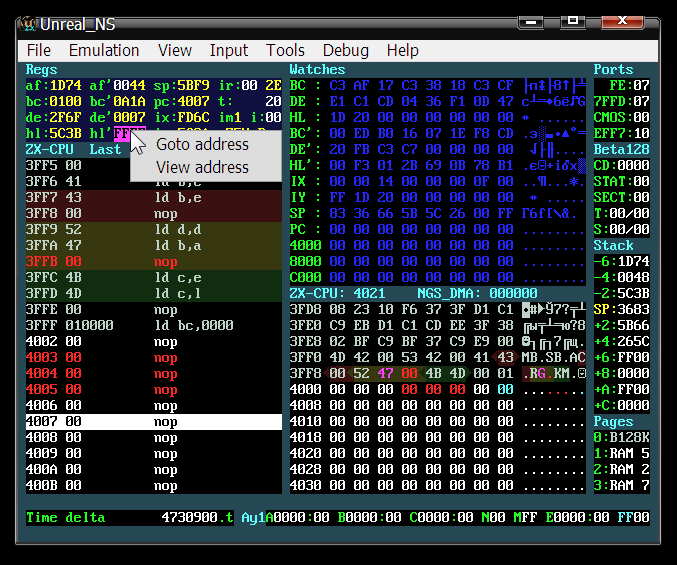Click the SECT:00 Beta128 value
Screen dimensions: 677x565
click(621, 197)
